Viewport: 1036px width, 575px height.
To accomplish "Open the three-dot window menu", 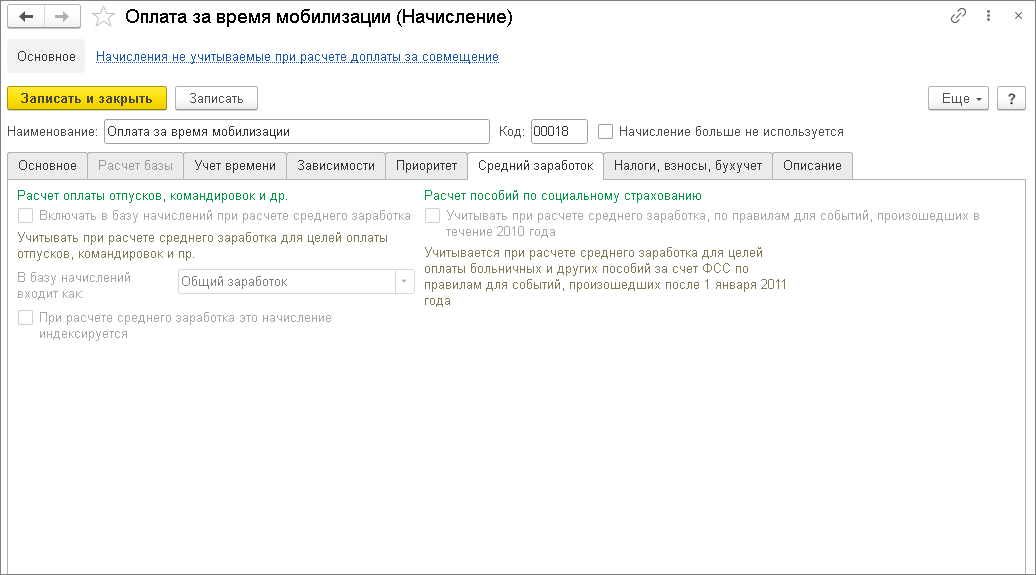I will point(988,17).
